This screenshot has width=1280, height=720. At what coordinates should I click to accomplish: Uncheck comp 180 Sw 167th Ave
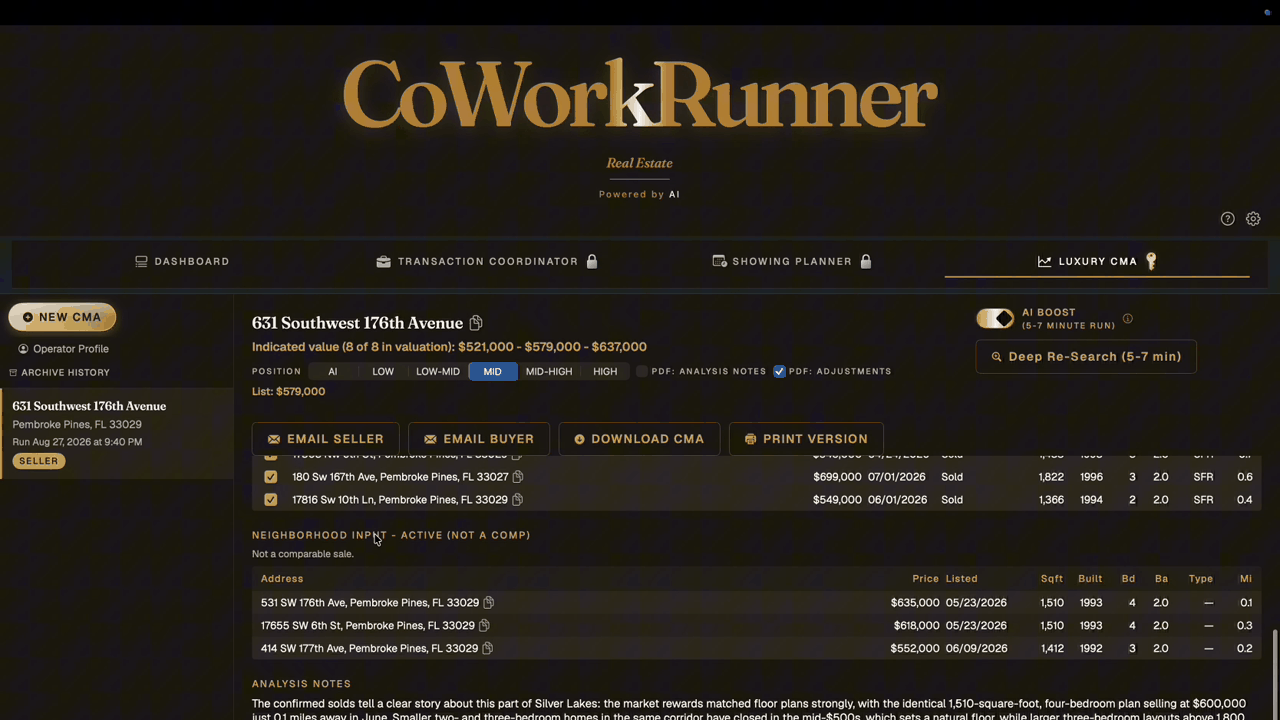pyautogui.click(x=270, y=477)
